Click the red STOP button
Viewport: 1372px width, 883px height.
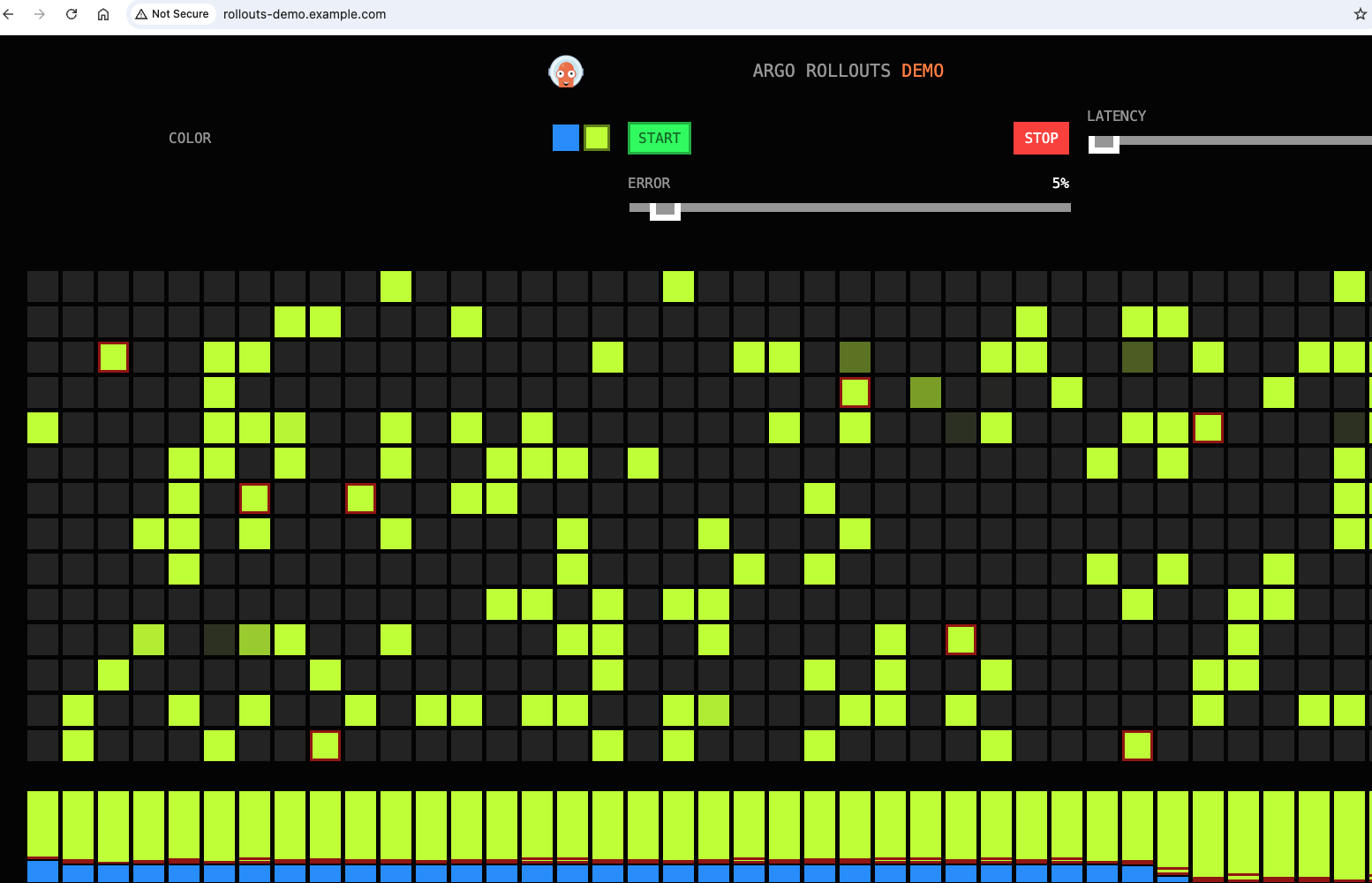click(x=1041, y=138)
